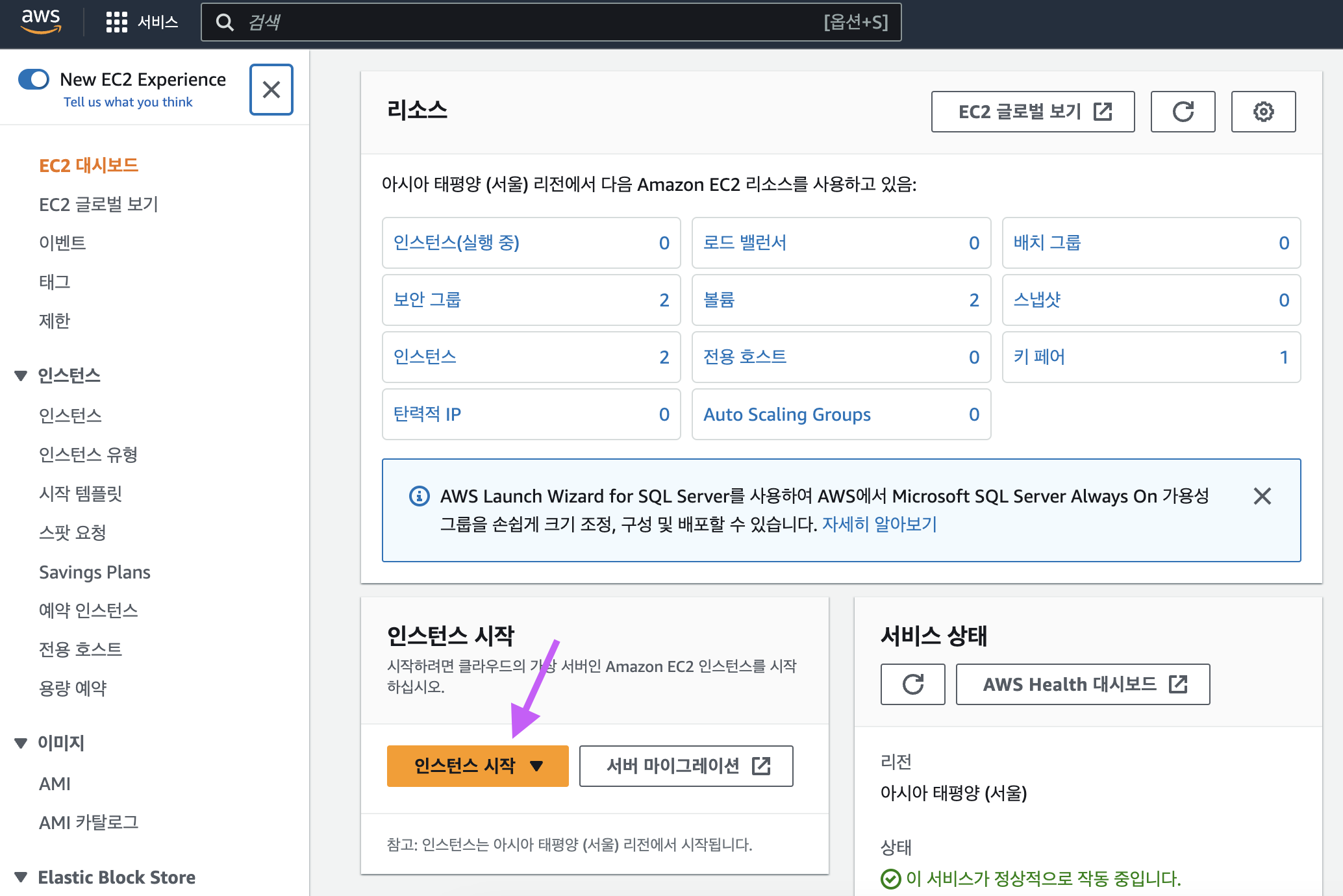Image resolution: width=1343 pixels, height=896 pixels.
Task: Open the 보안 그룹 resource tile
Action: point(427,300)
